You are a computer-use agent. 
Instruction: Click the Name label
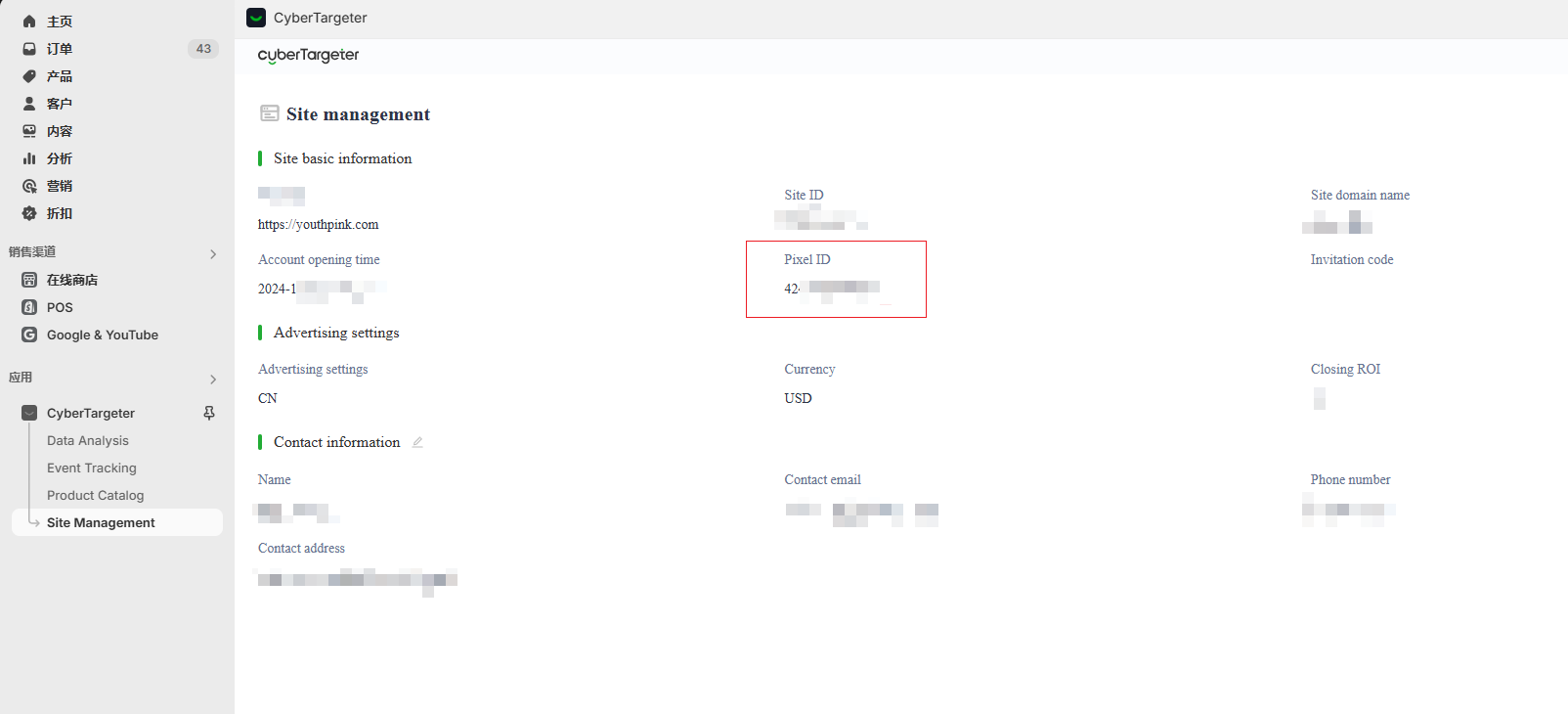tap(275, 479)
